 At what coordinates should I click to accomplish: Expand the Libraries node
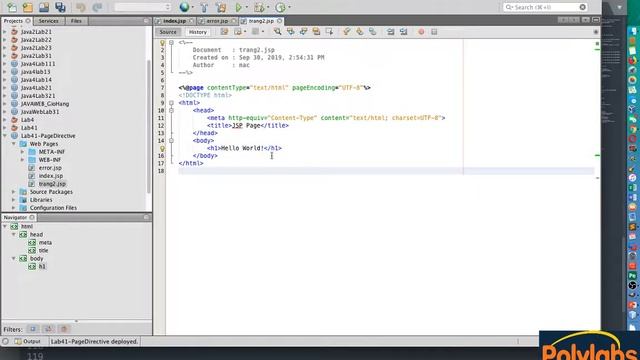(13, 200)
